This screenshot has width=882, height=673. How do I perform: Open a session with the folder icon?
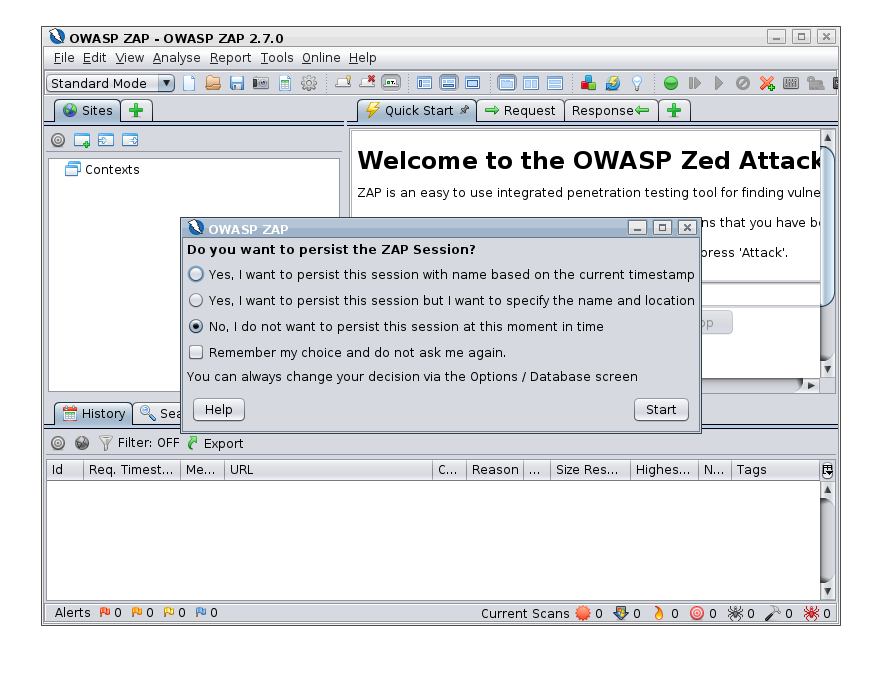(x=213, y=83)
